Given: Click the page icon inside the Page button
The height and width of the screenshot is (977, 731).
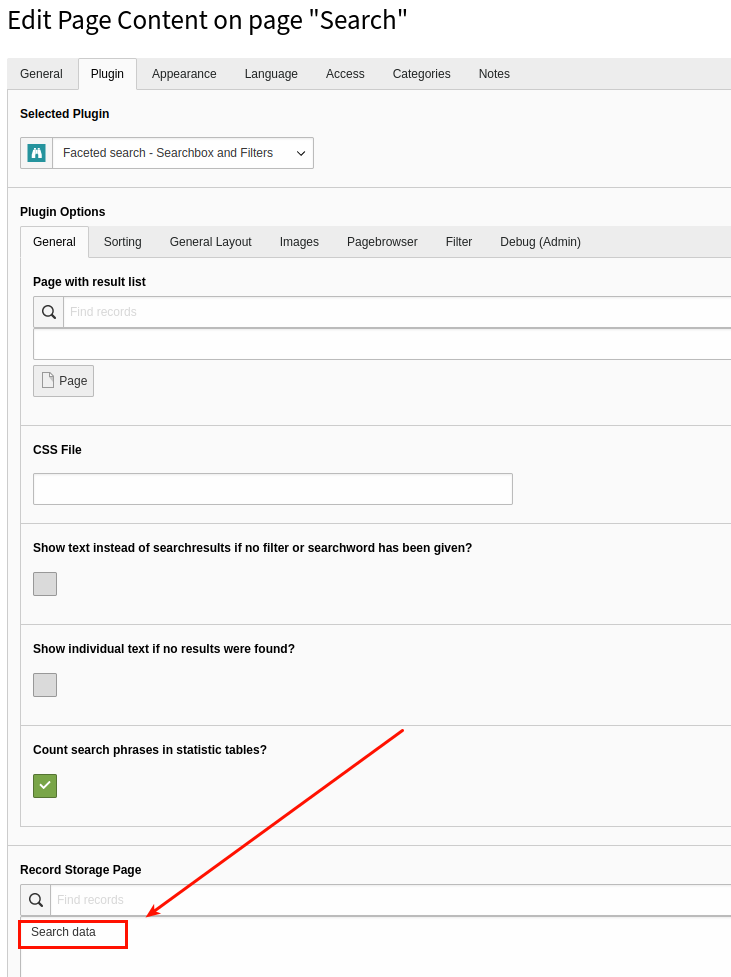Looking at the screenshot, I should (x=48, y=380).
